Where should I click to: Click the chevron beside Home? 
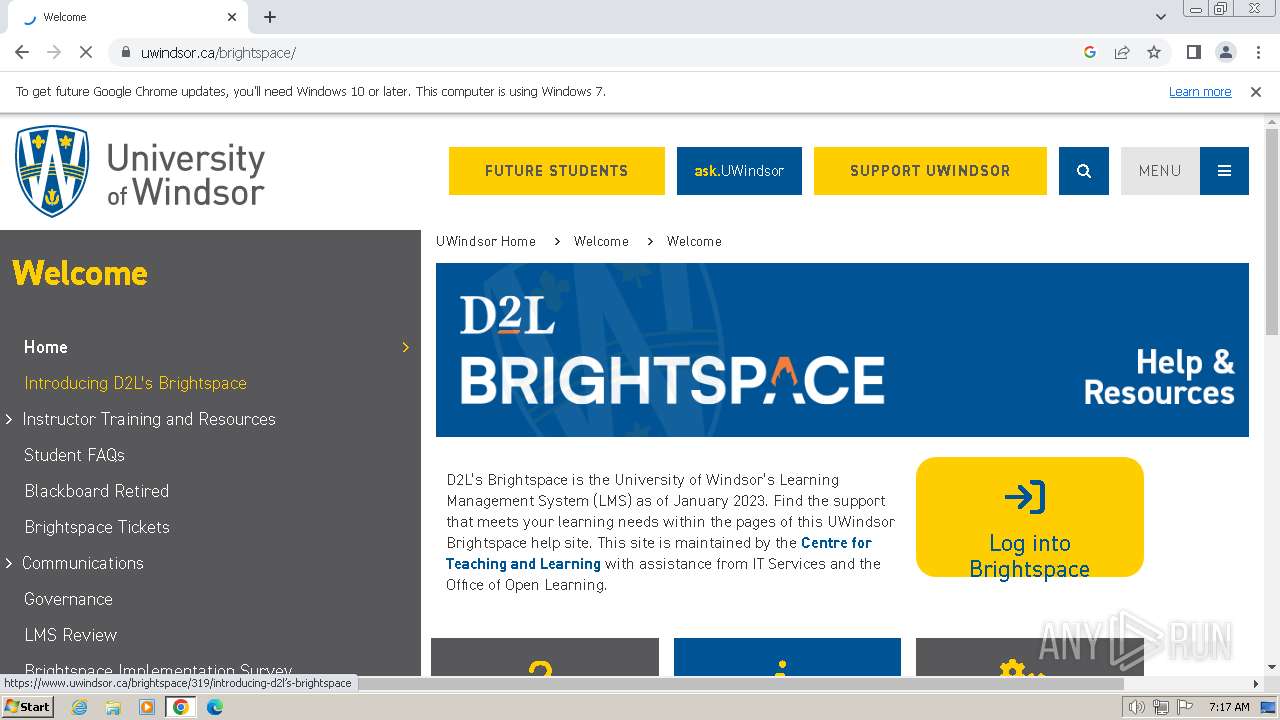pos(405,347)
